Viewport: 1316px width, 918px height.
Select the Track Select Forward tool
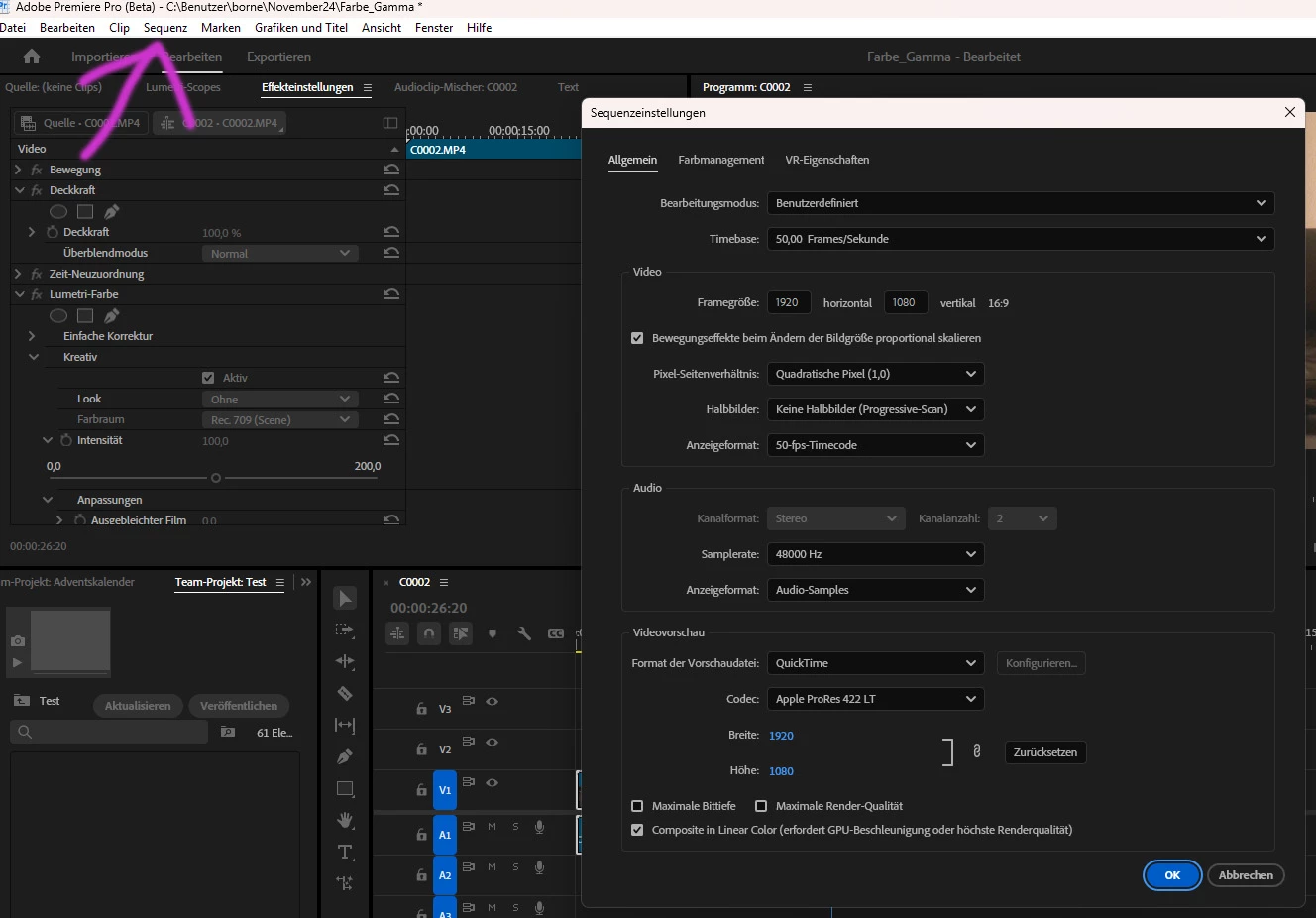345,630
